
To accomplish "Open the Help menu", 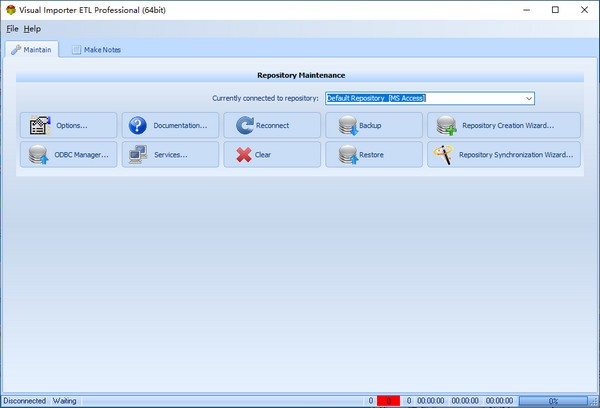I will (x=32, y=29).
